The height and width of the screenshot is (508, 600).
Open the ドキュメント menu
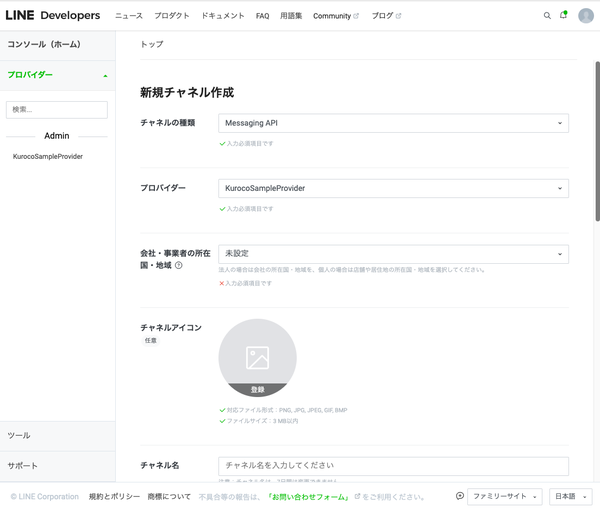(x=223, y=16)
